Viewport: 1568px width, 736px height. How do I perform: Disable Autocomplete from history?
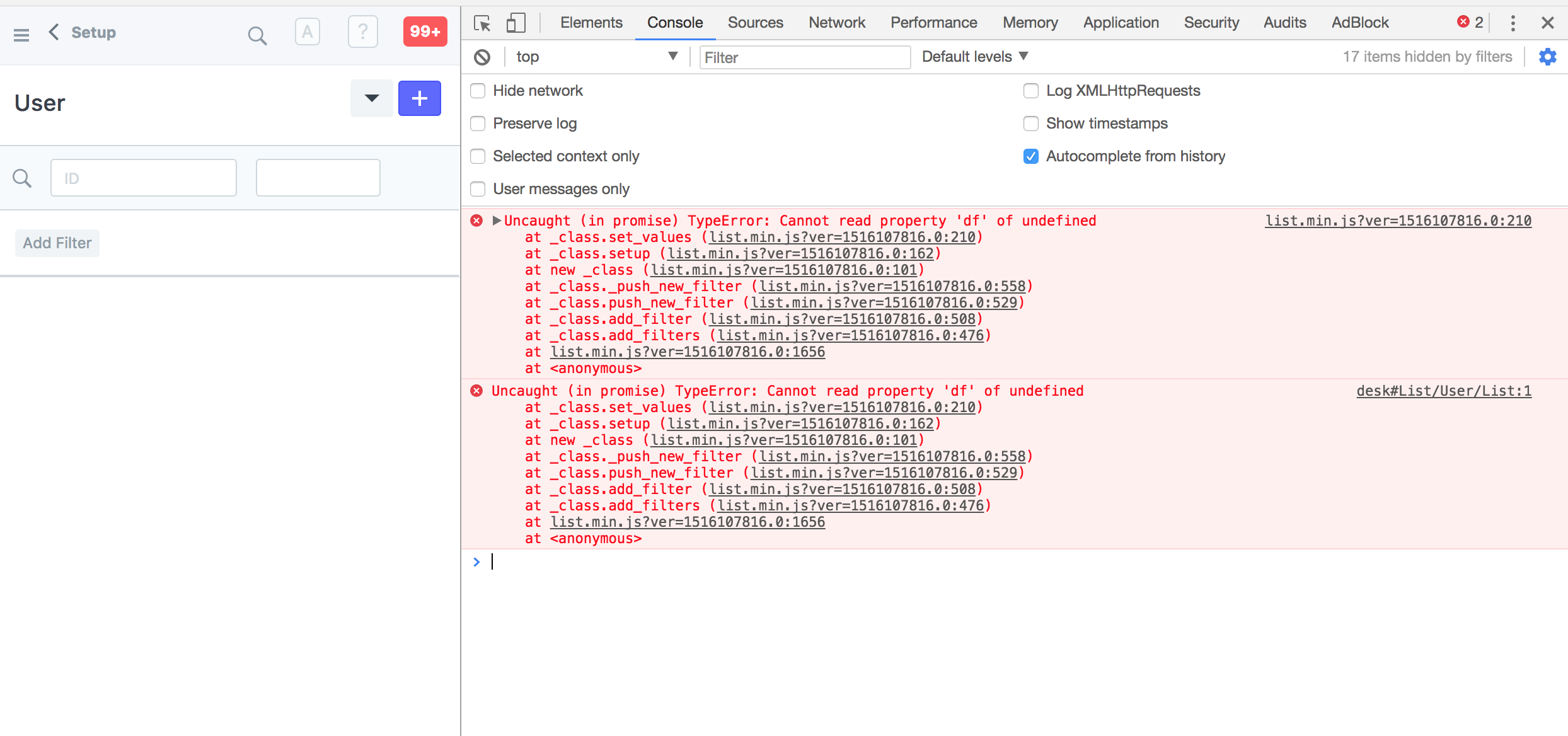(x=1030, y=156)
